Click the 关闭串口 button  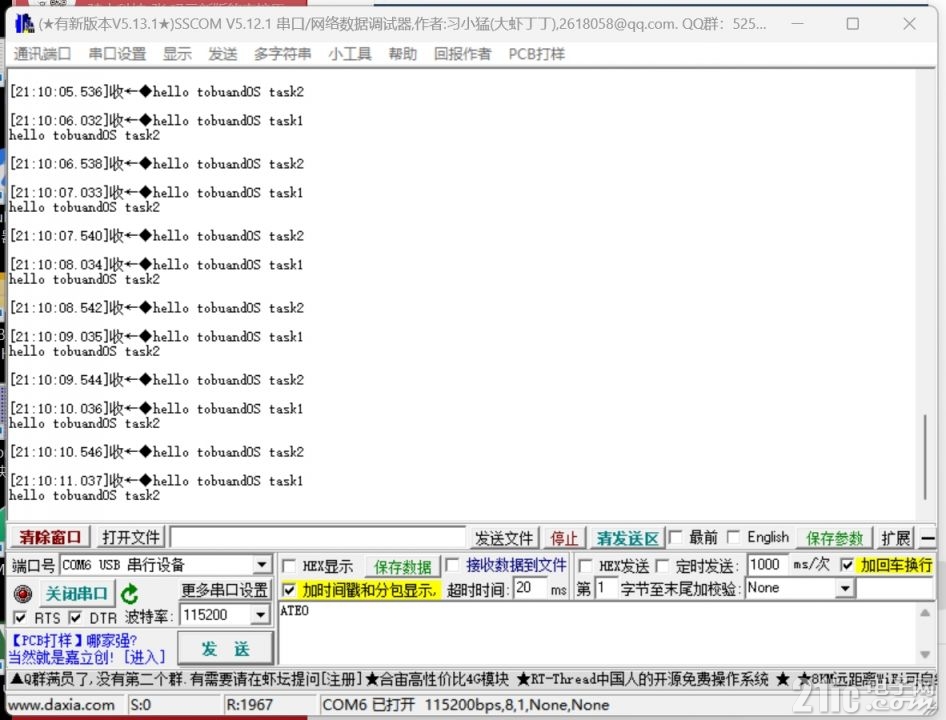[76, 594]
